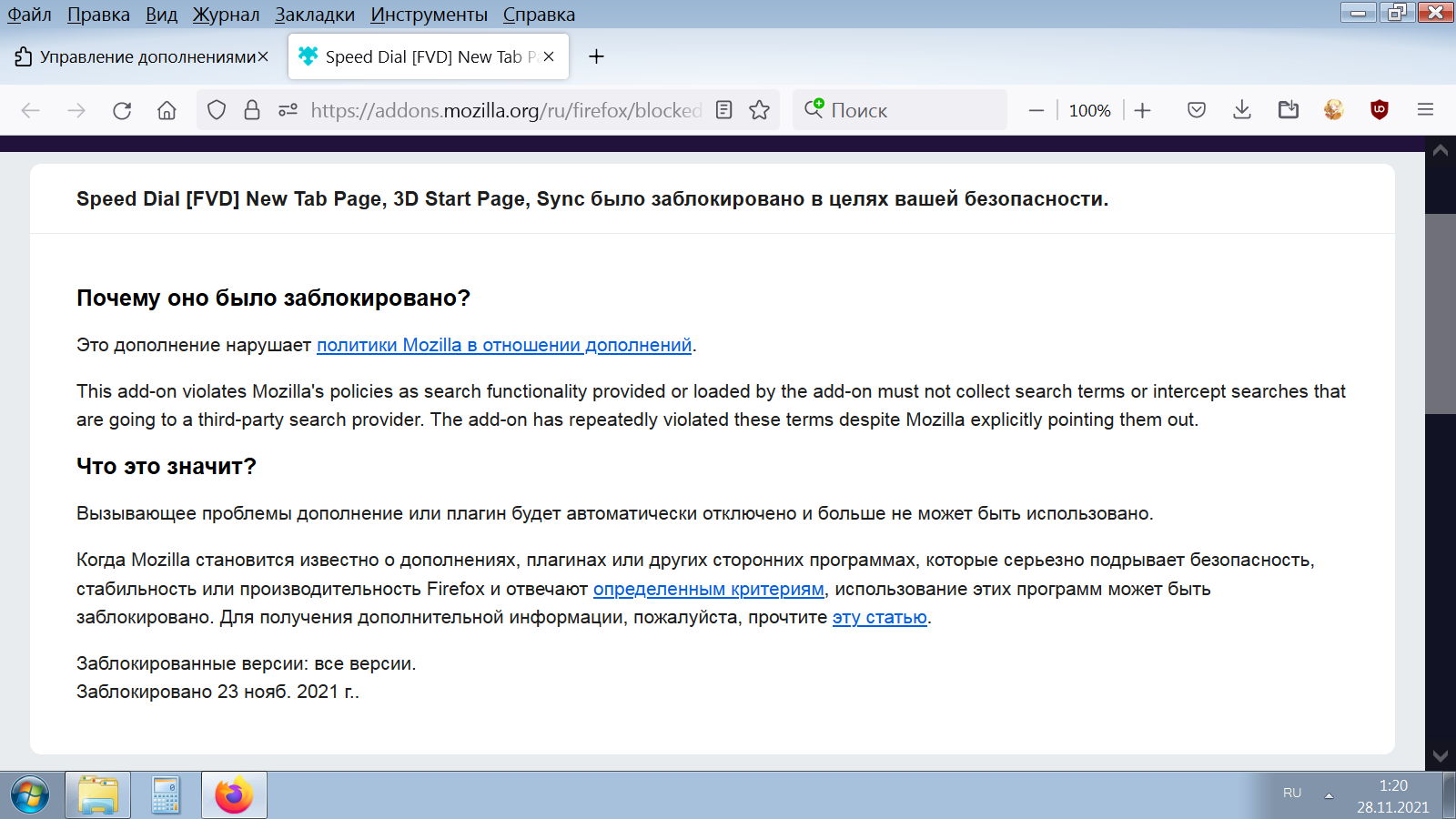Open the folder extension toolbar icon
The image size is (1456, 819).
pyautogui.click(x=1288, y=110)
